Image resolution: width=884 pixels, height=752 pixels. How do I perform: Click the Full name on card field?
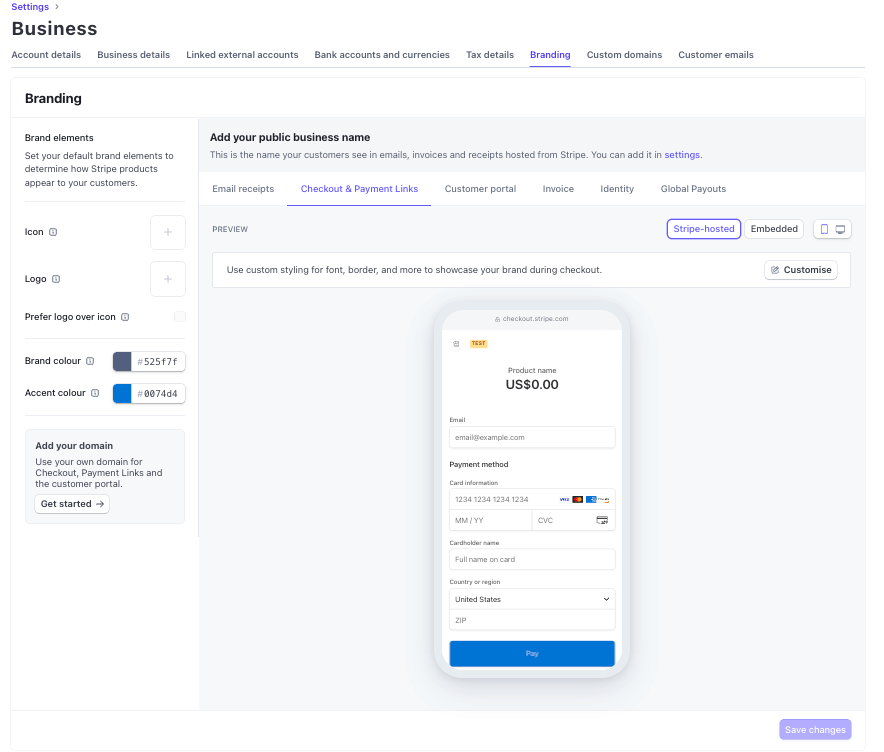532,559
